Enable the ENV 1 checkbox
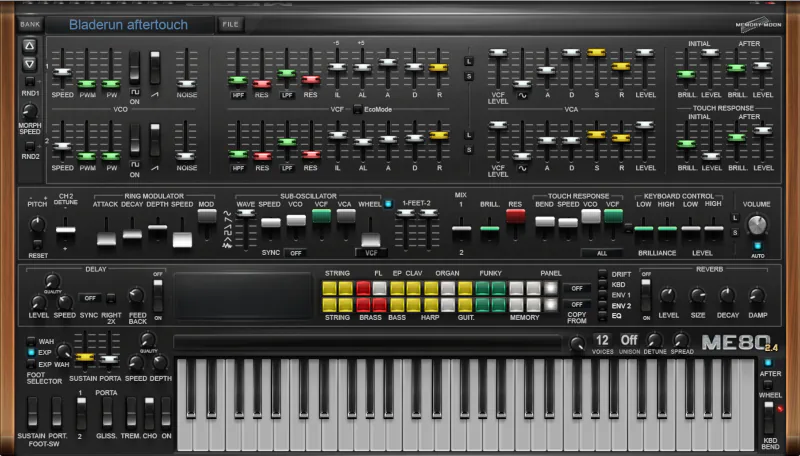The height and width of the screenshot is (456, 800). click(x=603, y=295)
